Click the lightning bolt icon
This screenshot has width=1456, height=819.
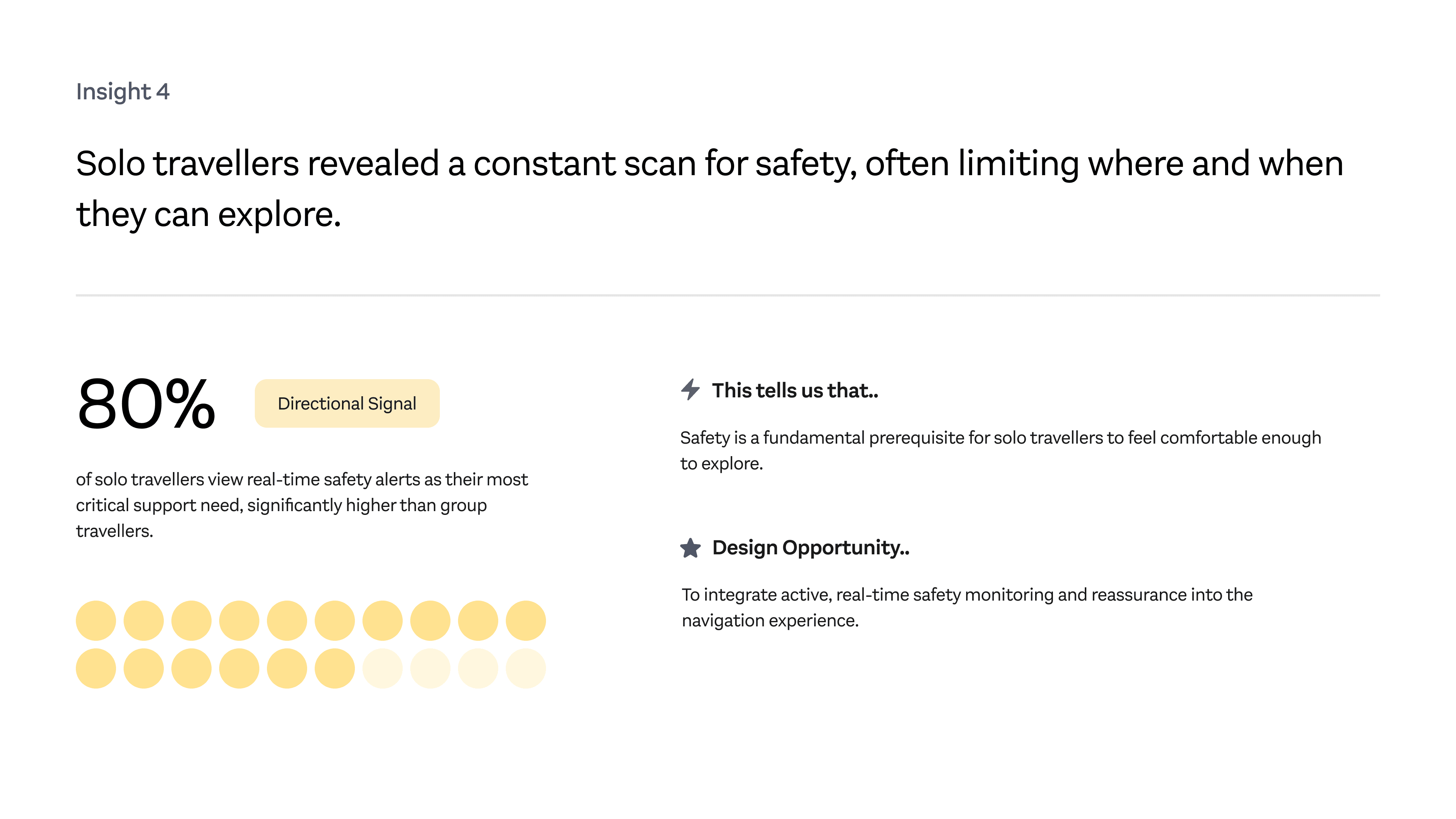click(x=690, y=389)
